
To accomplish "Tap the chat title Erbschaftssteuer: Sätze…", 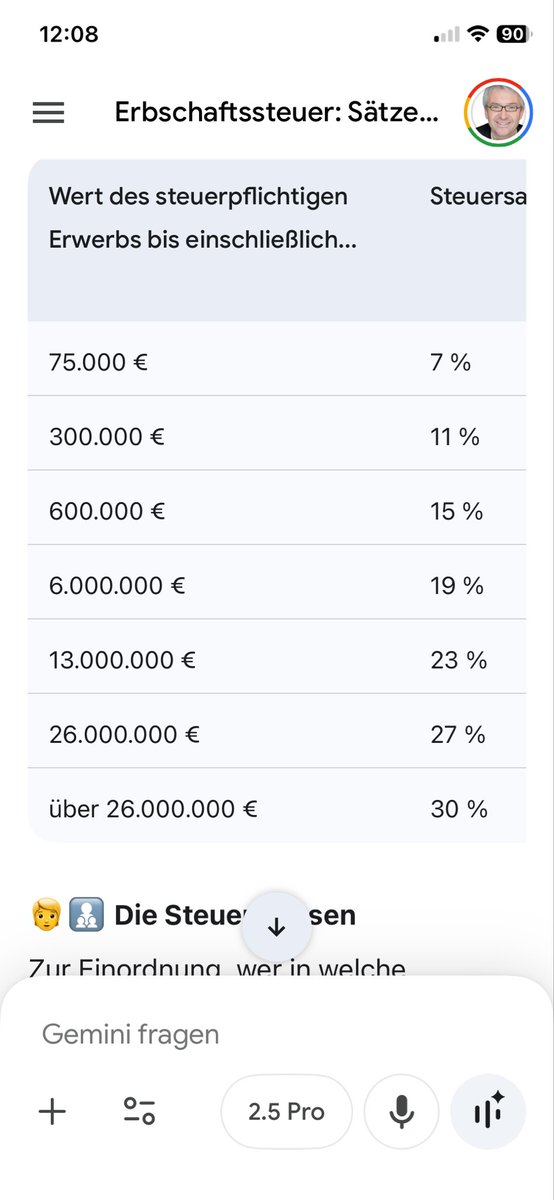I will tap(276, 112).
